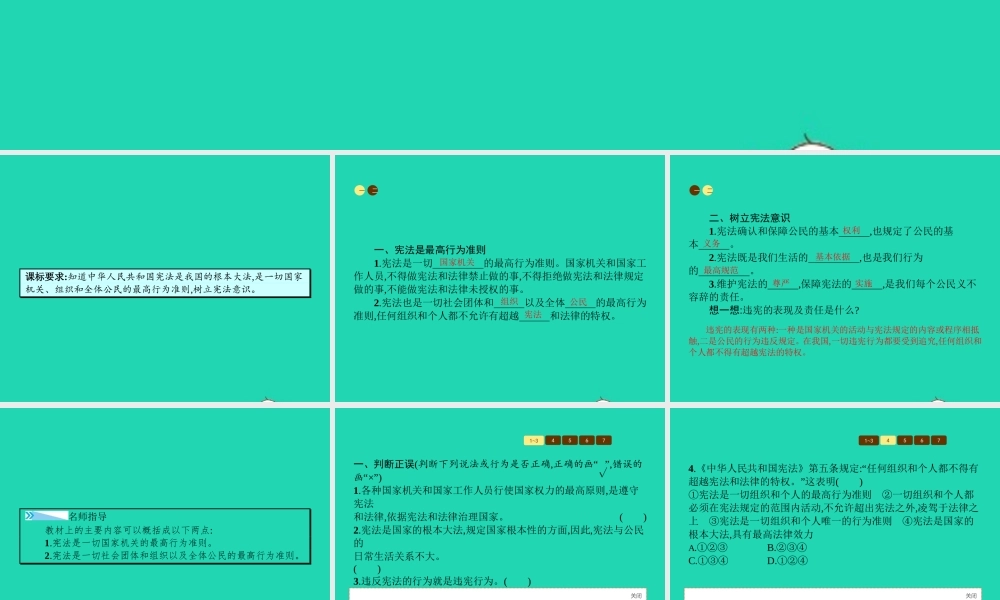
Task: Click the brown 一 circle on the 树立宪法意识 slide
Action: pos(695,190)
